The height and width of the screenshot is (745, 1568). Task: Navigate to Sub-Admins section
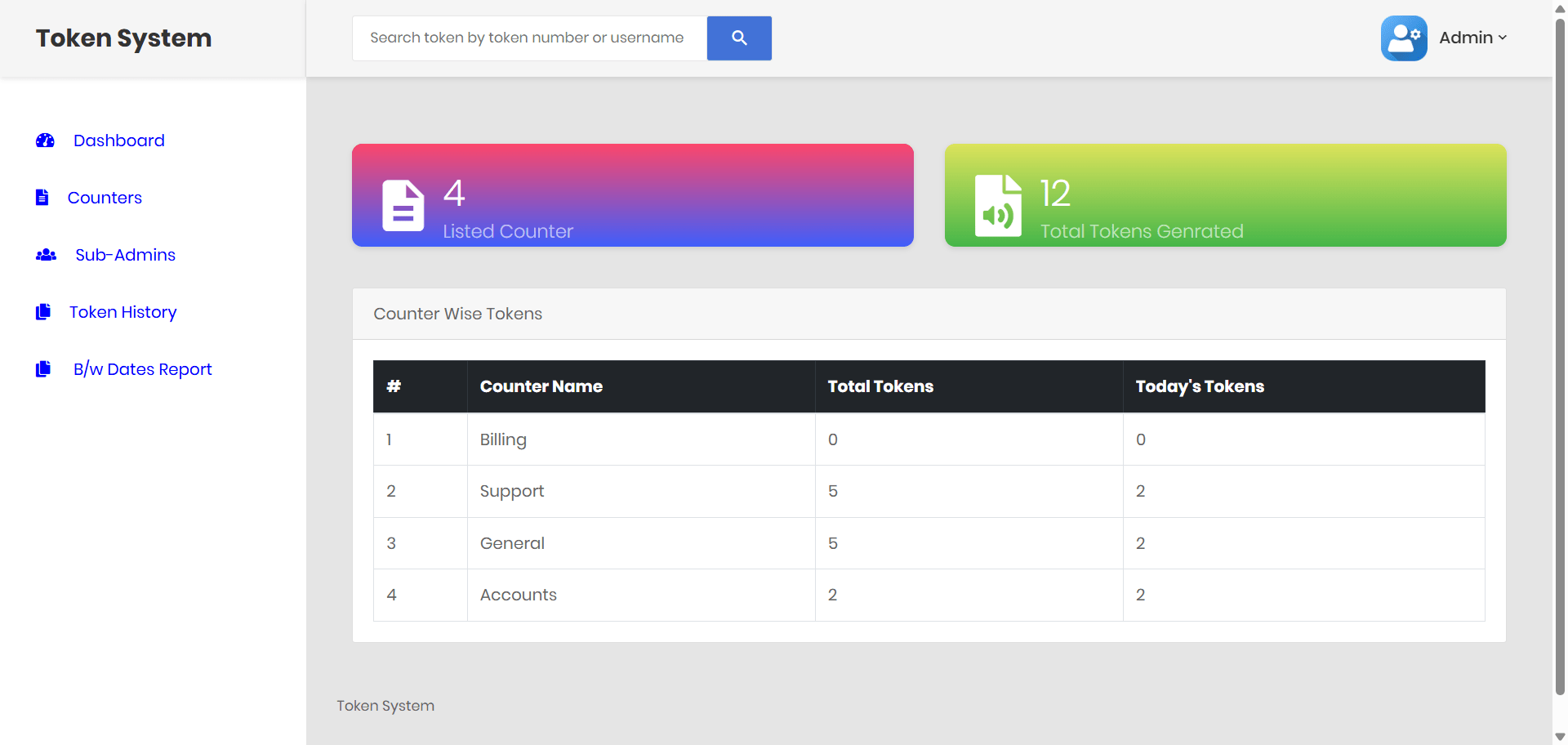pos(125,254)
